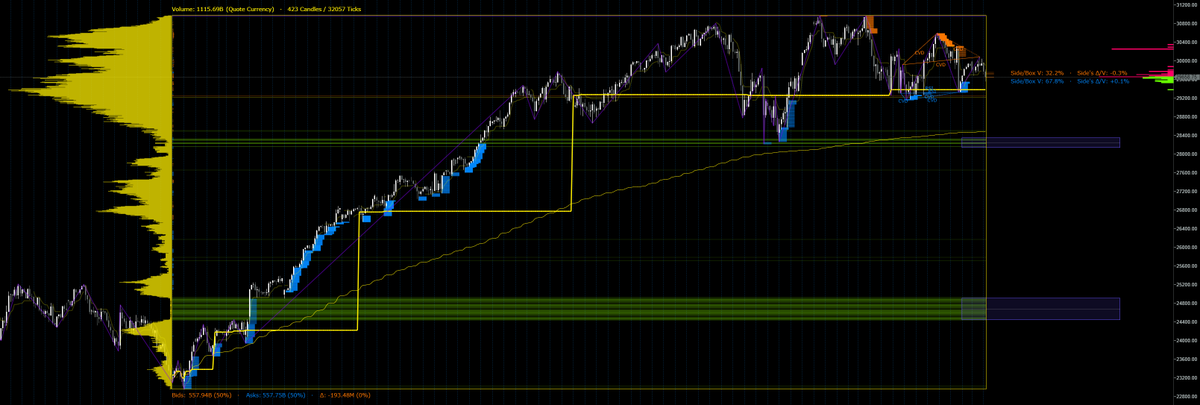Image resolution: width=1200 pixels, height=405 pixels.
Task: Click the 24800.00 price axis label
Action: pyautogui.click(x=1187, y=303)
